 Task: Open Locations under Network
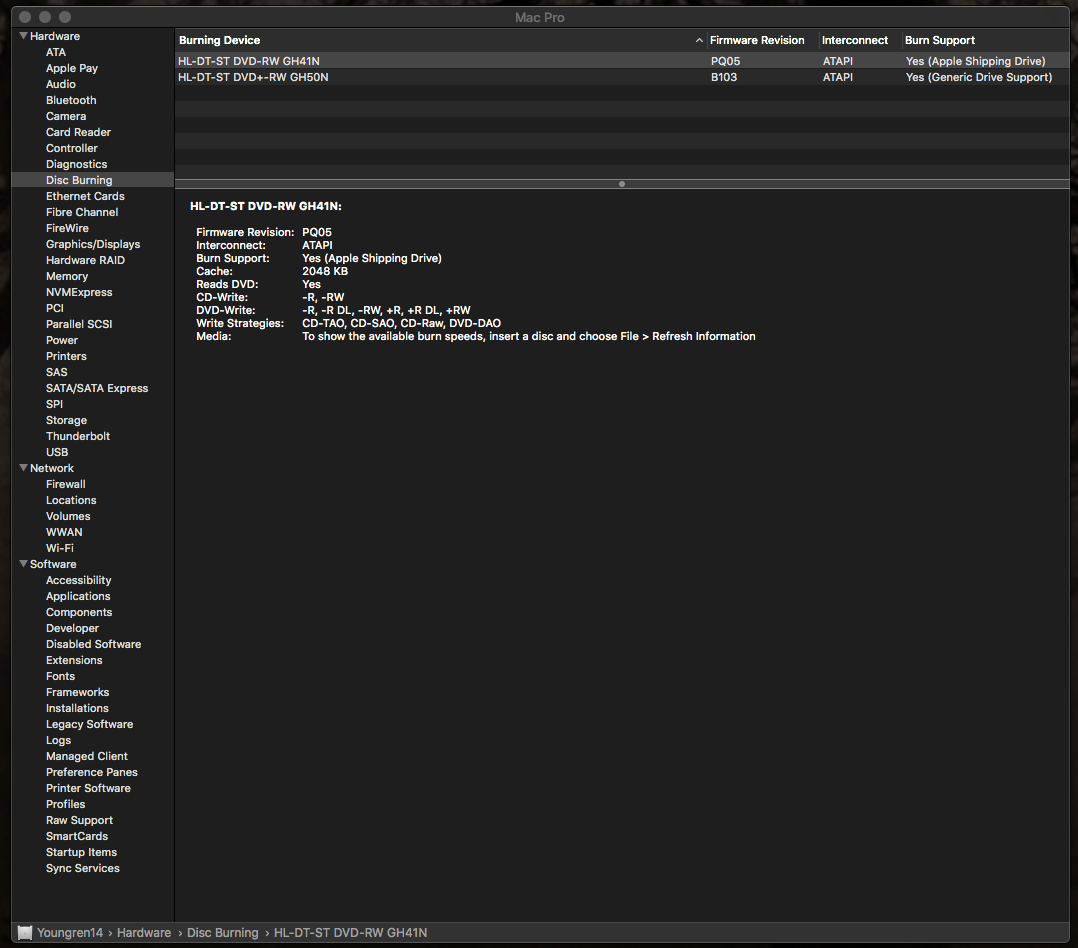point(71,500)
